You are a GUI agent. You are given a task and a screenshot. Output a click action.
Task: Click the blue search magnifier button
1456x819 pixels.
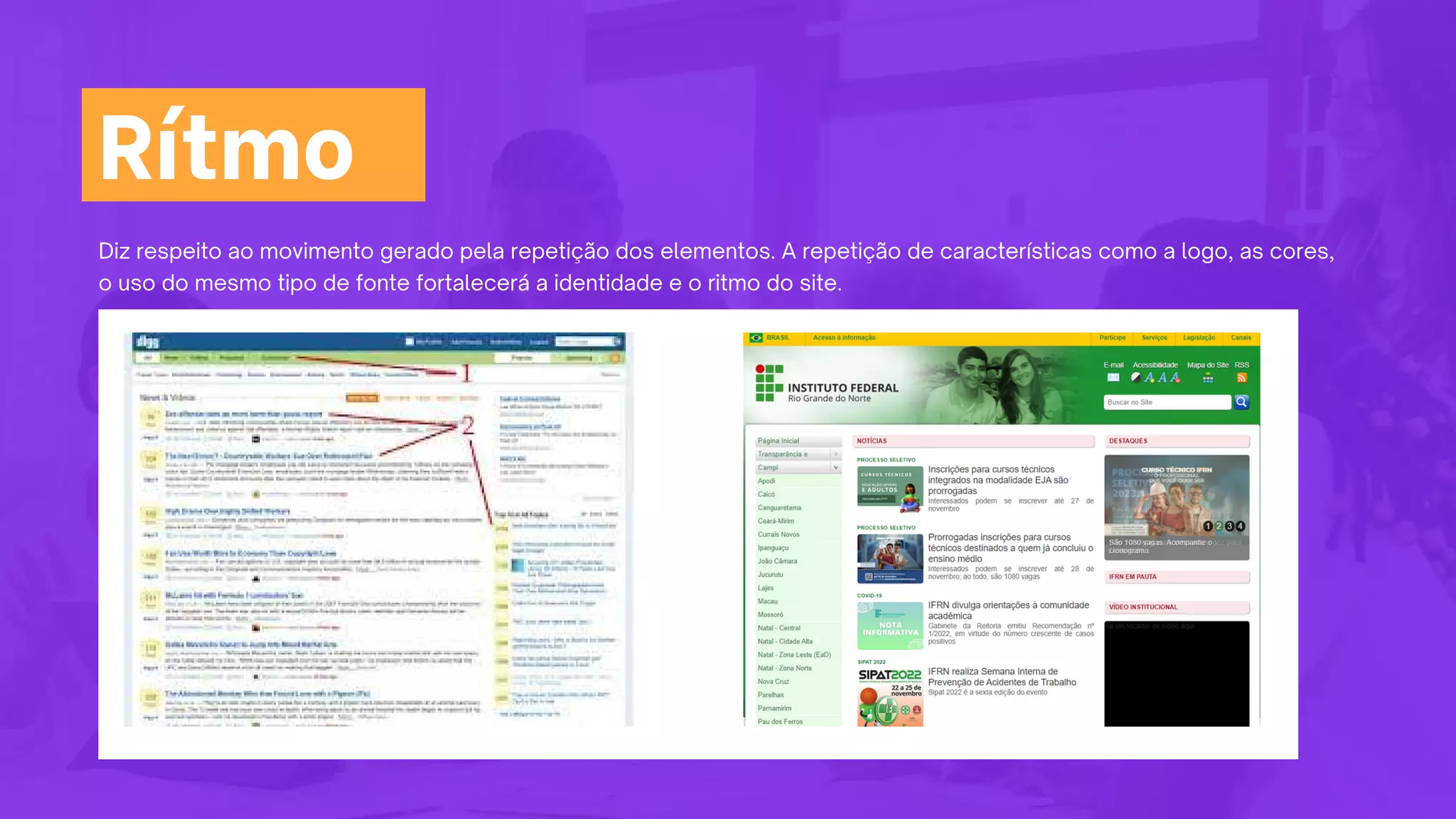tap(1241, 402)
